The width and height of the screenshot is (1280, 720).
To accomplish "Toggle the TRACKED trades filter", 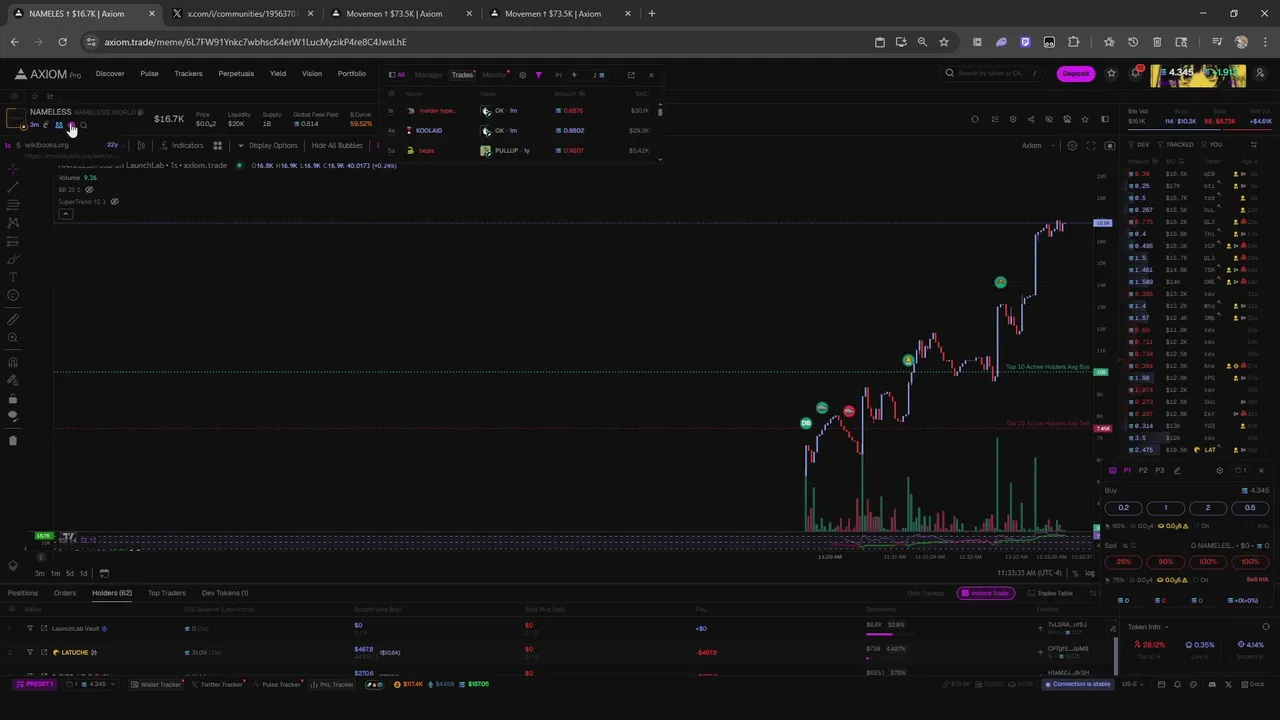I will click(x=1176, y=145).
